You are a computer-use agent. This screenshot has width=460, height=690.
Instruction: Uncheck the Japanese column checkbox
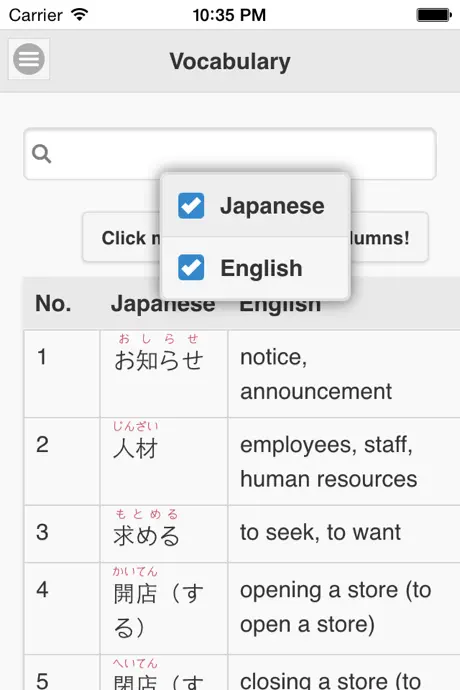[x=191, y=206]
